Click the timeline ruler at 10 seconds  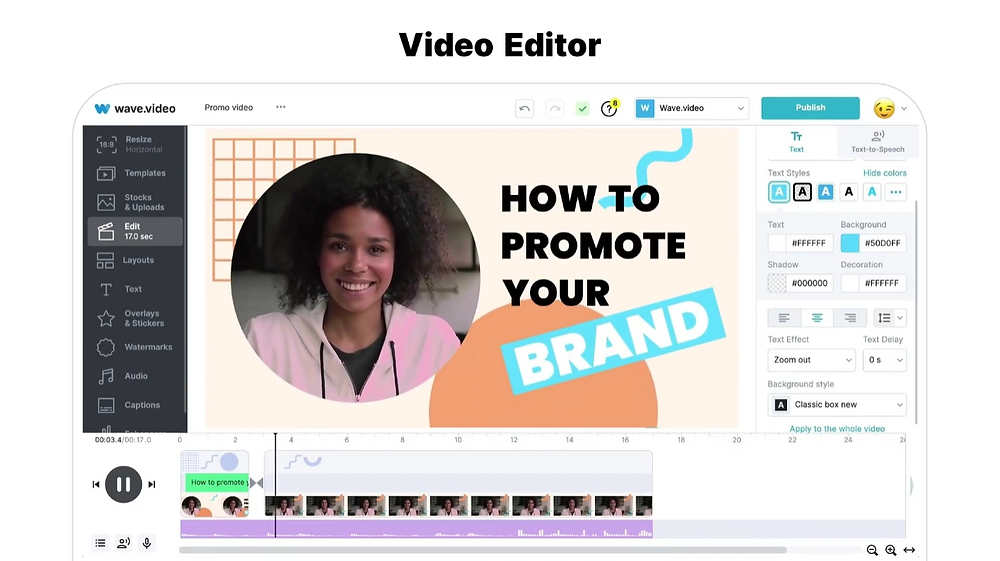[458, 440]
